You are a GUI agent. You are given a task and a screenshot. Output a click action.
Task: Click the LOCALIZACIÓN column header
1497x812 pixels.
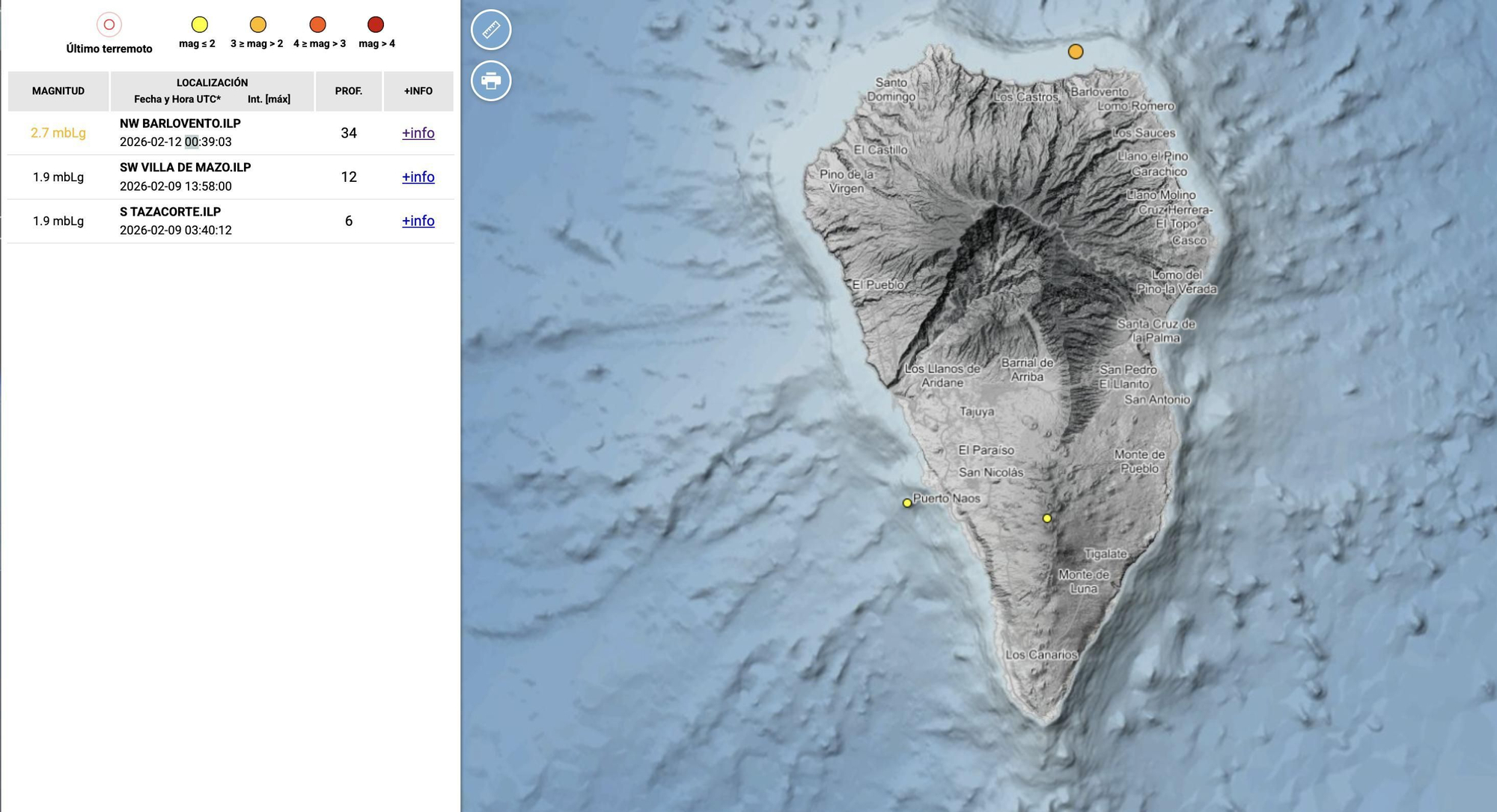(x=212, y=82)
